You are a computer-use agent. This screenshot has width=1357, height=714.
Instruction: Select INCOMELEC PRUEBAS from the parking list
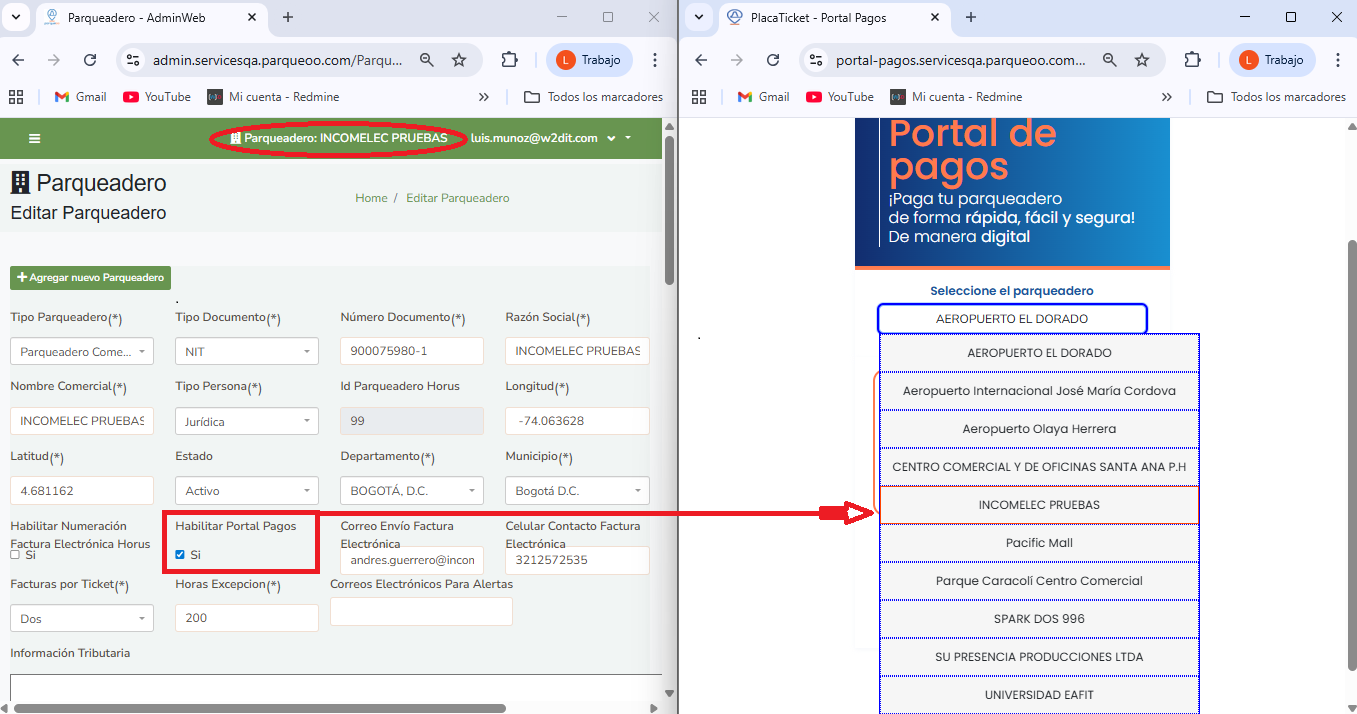pos(1038,505)
